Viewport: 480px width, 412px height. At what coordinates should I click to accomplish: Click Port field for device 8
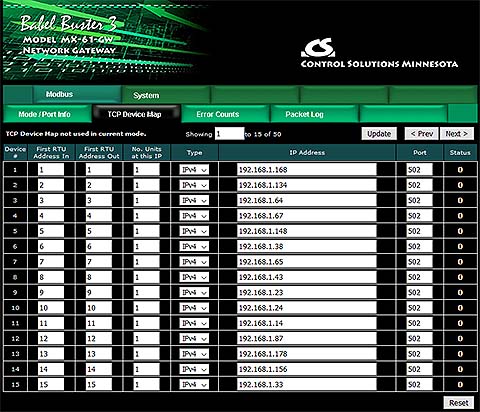[420, 277]
